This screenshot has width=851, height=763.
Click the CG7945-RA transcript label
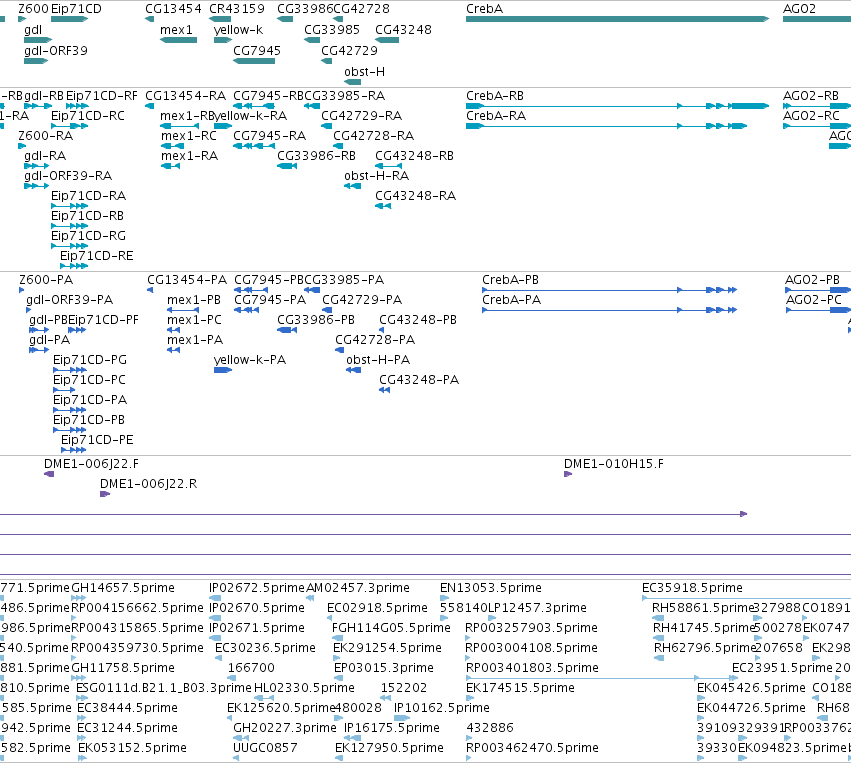pos(269,136)
